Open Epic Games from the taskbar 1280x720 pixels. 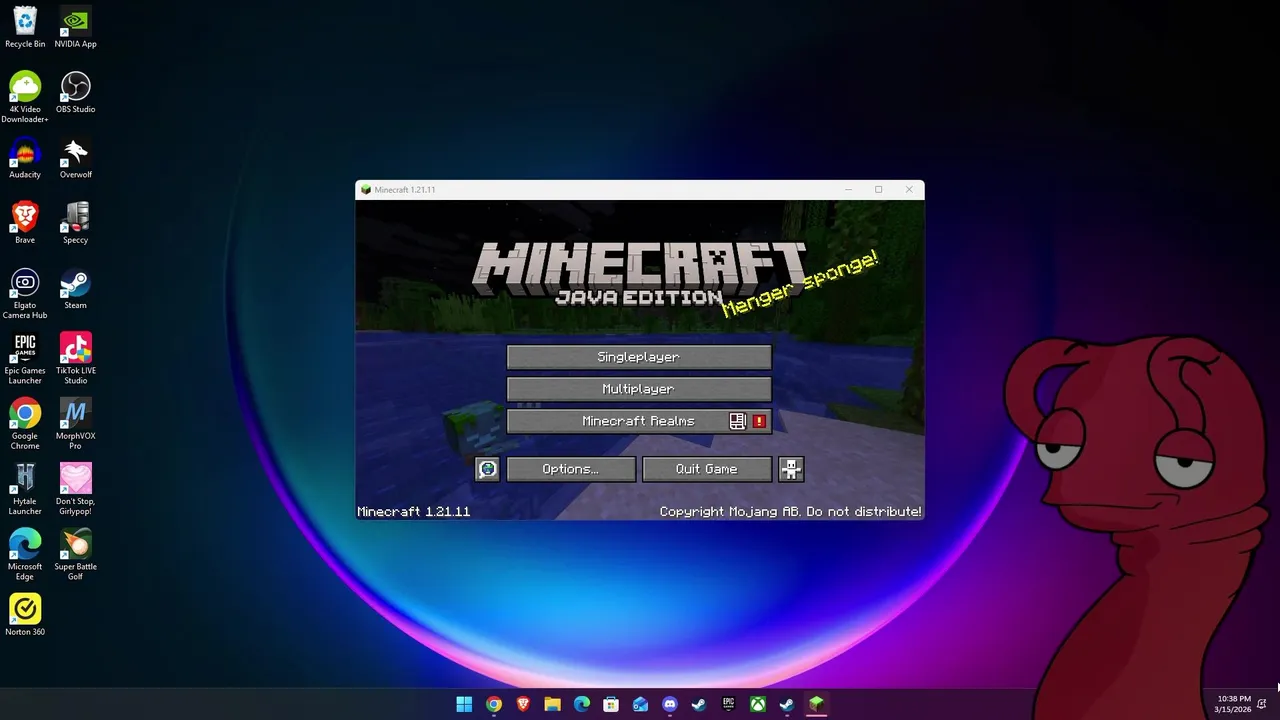tap(728, 705)
